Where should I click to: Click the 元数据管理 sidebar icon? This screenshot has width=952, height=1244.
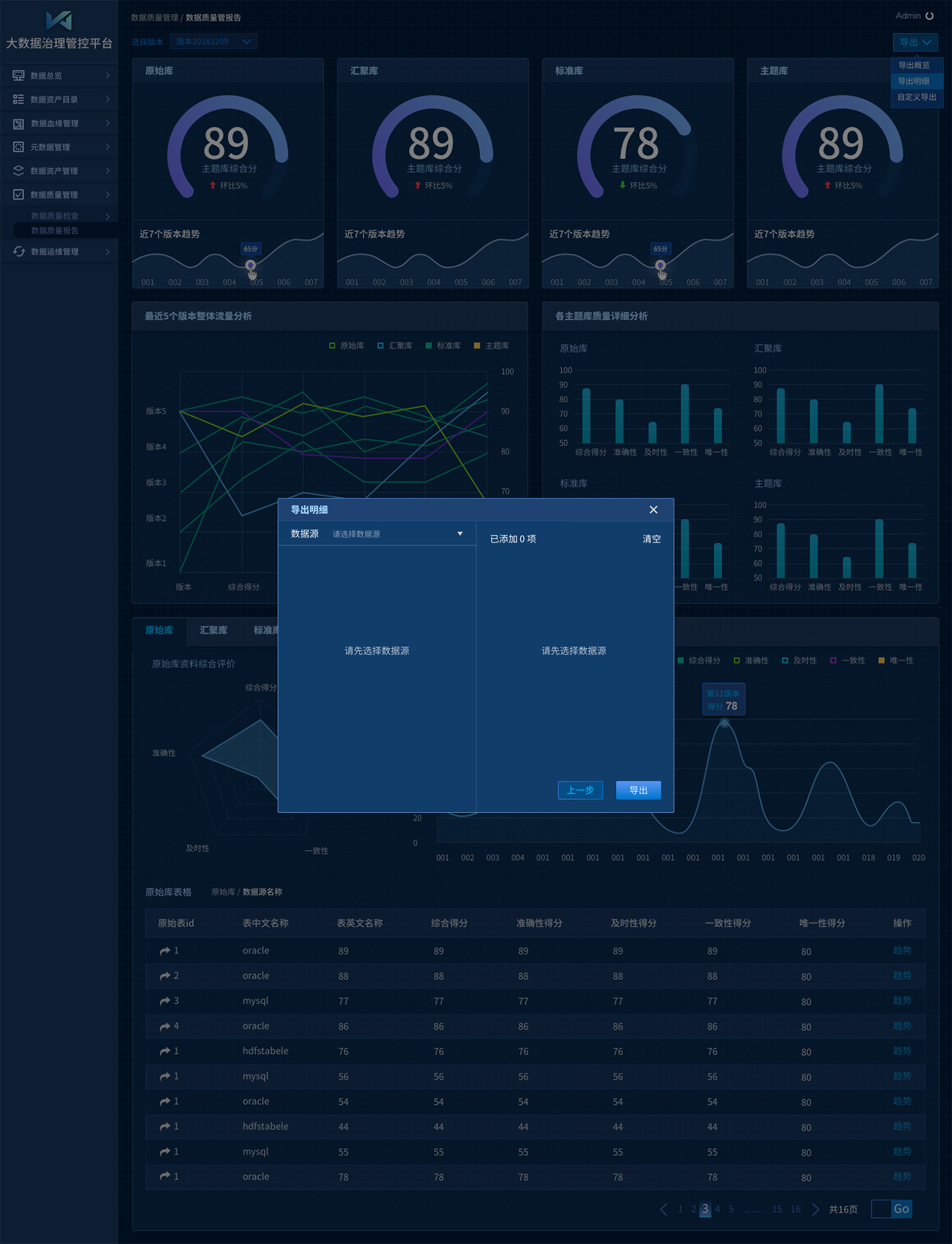coord(18,147)
